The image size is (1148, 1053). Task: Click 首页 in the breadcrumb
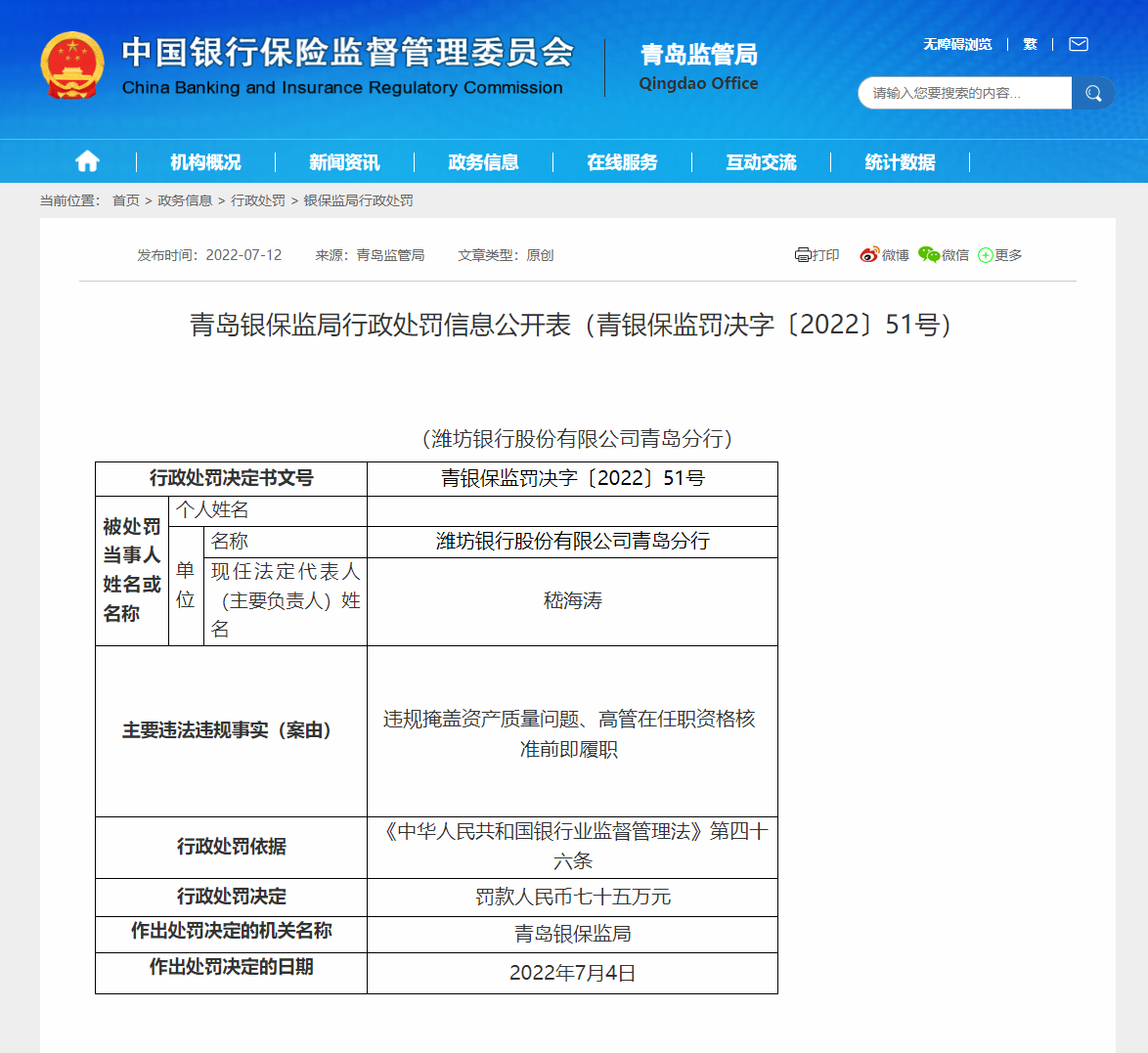point(125,200)
